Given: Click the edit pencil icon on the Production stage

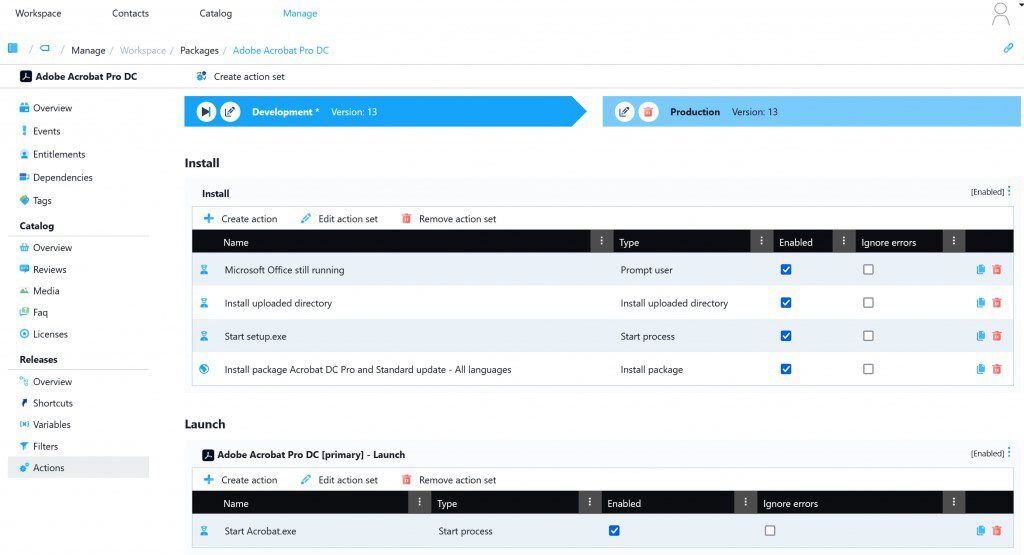Looking at the screenshot, I should 624,112.
